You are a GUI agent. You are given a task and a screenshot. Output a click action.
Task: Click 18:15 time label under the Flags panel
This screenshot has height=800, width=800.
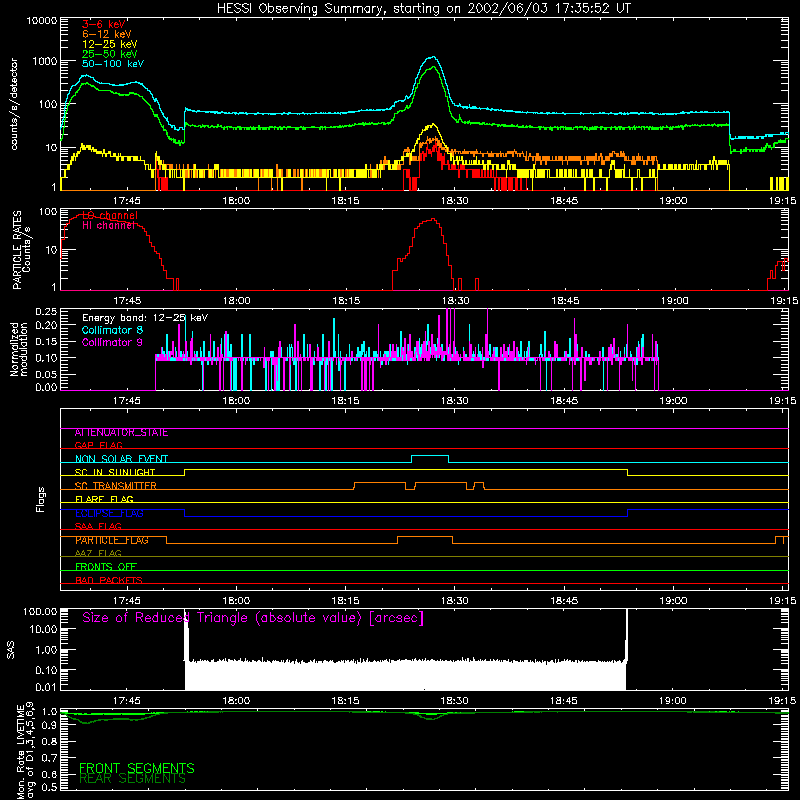click(x=345, y=601)
